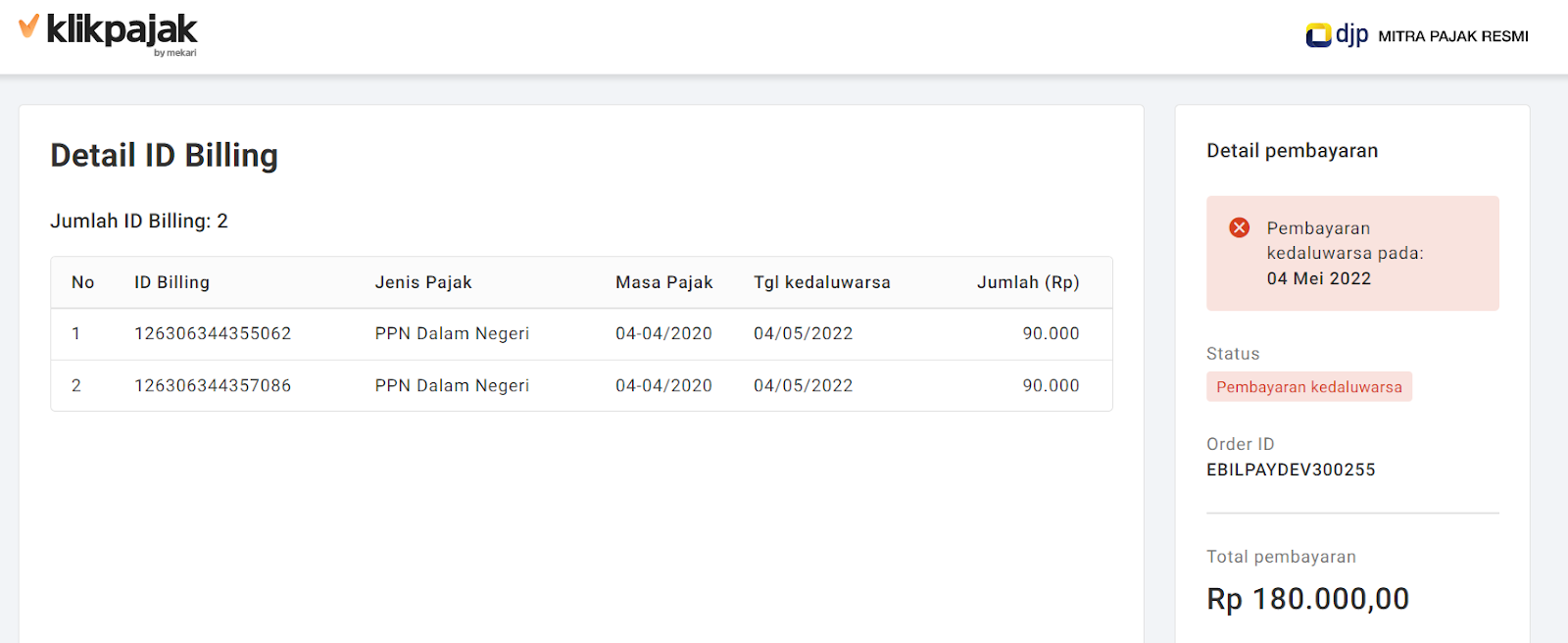The height and width of the screenshot is (643, 1568).
Task: Click amount 90.000 in row 2
Action: (x=1051, y=385)
